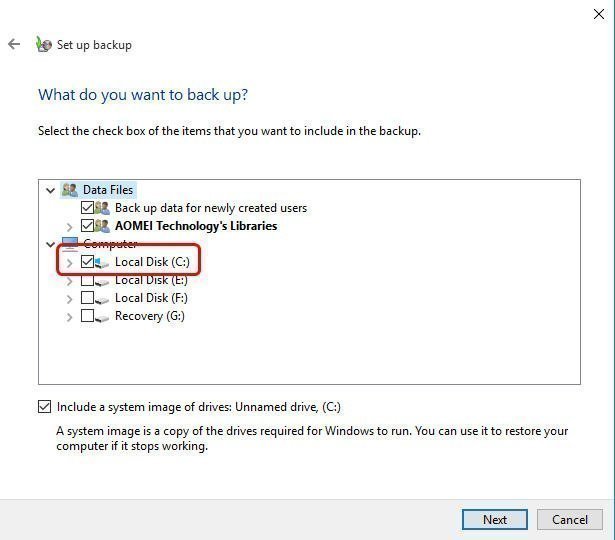This screenshot has height=540, width=615.
Task: Expand the Local Disk (C:) node
Action: coord(69,262)
